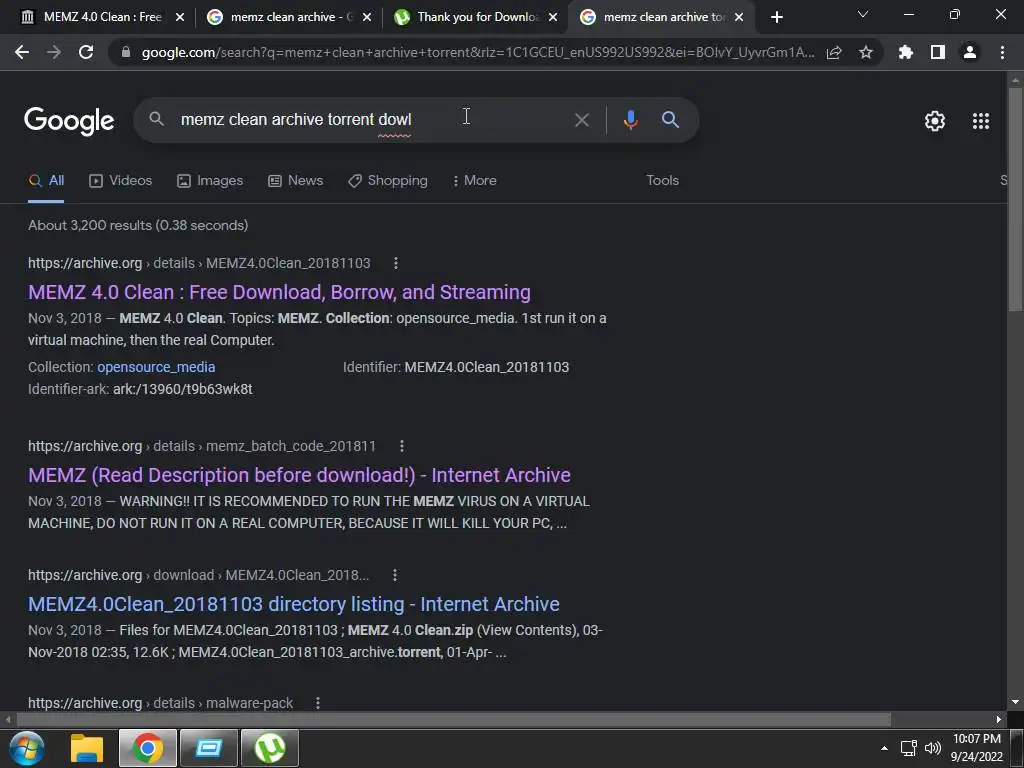This screenshot has width=1024, height=768.
Task: Open Chrome's three-dot menu
Action: [x=1002, y=52]
